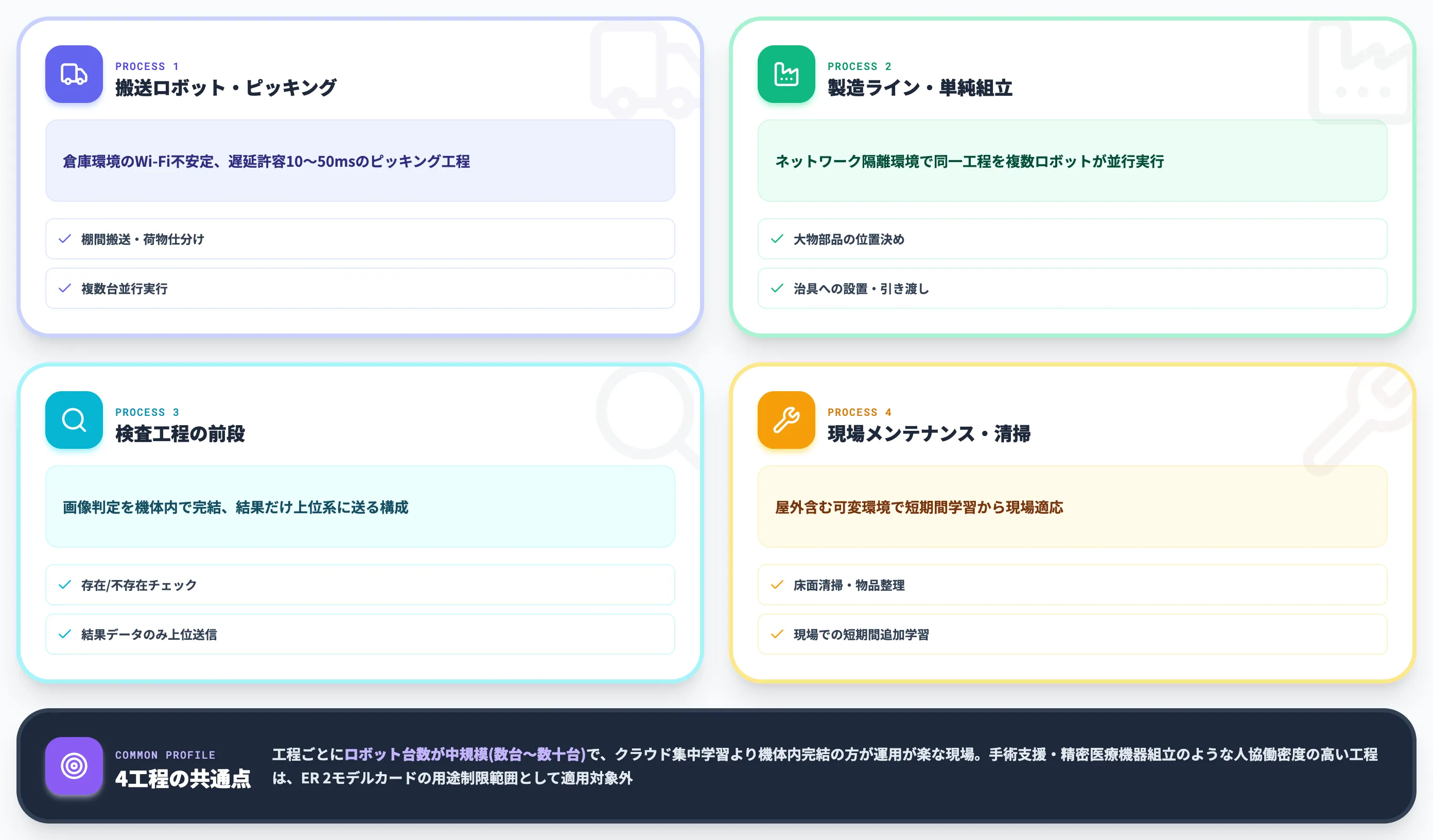Select the heading 現場メンテナンス・清掃
The image size is (1433, 840).
click(x=929, y=433)
